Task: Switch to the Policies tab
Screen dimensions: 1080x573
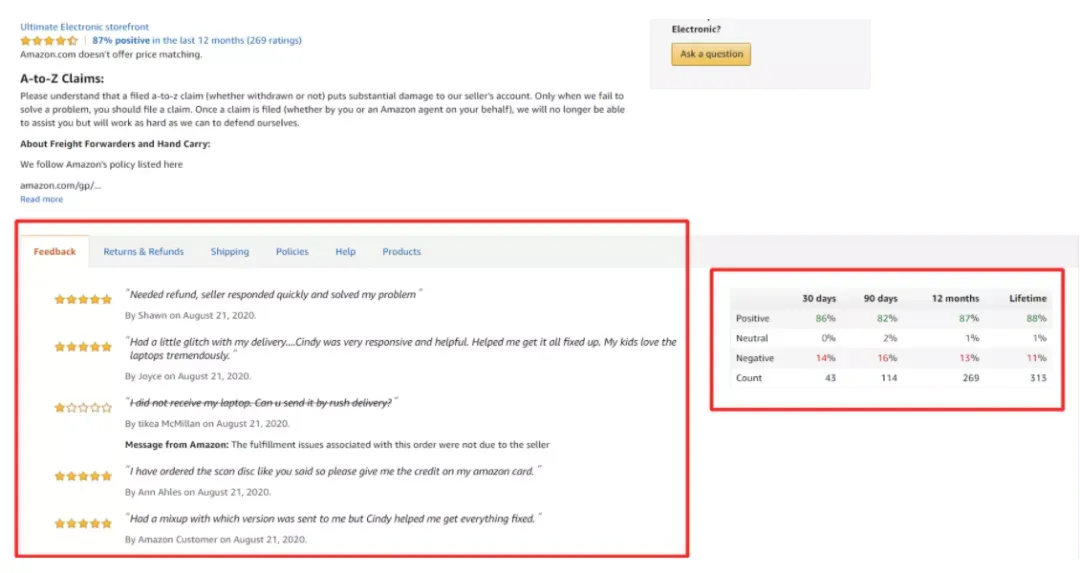Action: 292,251
